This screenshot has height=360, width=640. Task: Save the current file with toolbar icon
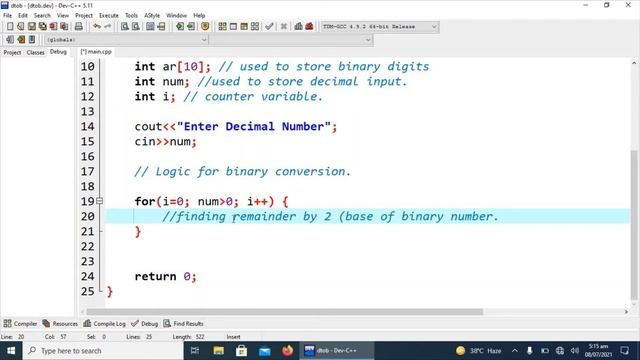click(x=31, y=27)
